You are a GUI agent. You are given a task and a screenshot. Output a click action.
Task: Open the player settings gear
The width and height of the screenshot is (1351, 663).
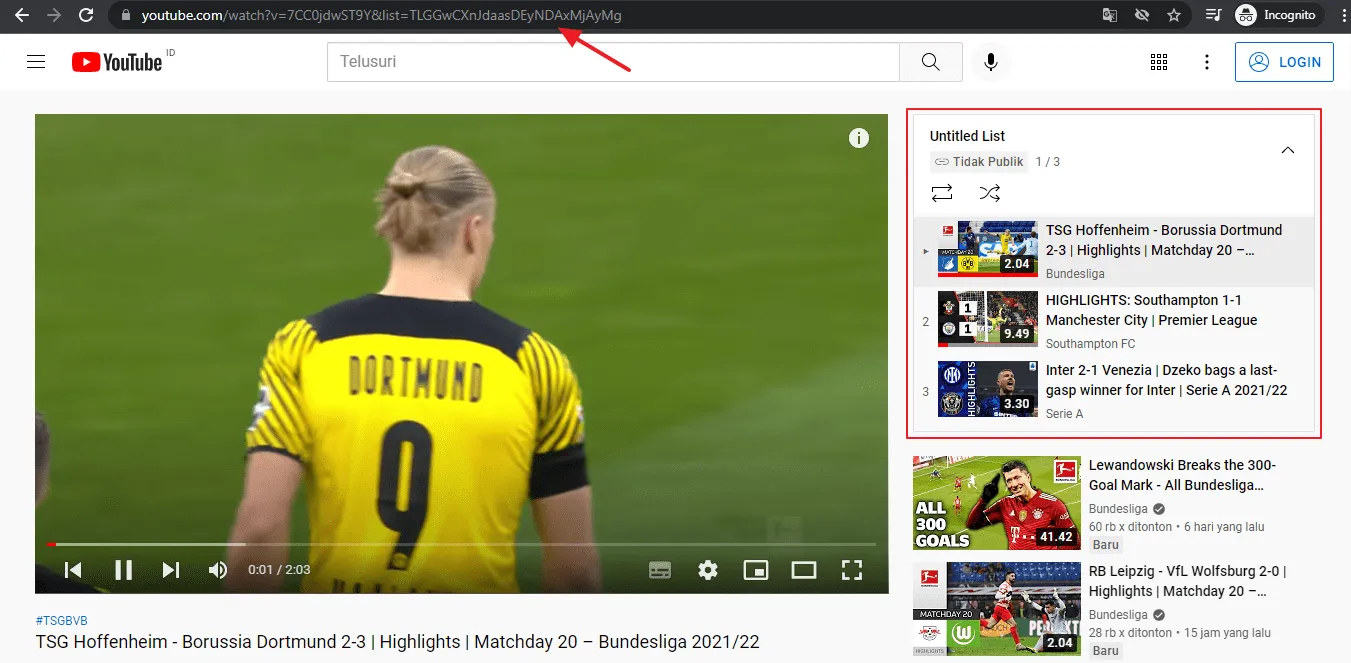(x=708, y=570)
